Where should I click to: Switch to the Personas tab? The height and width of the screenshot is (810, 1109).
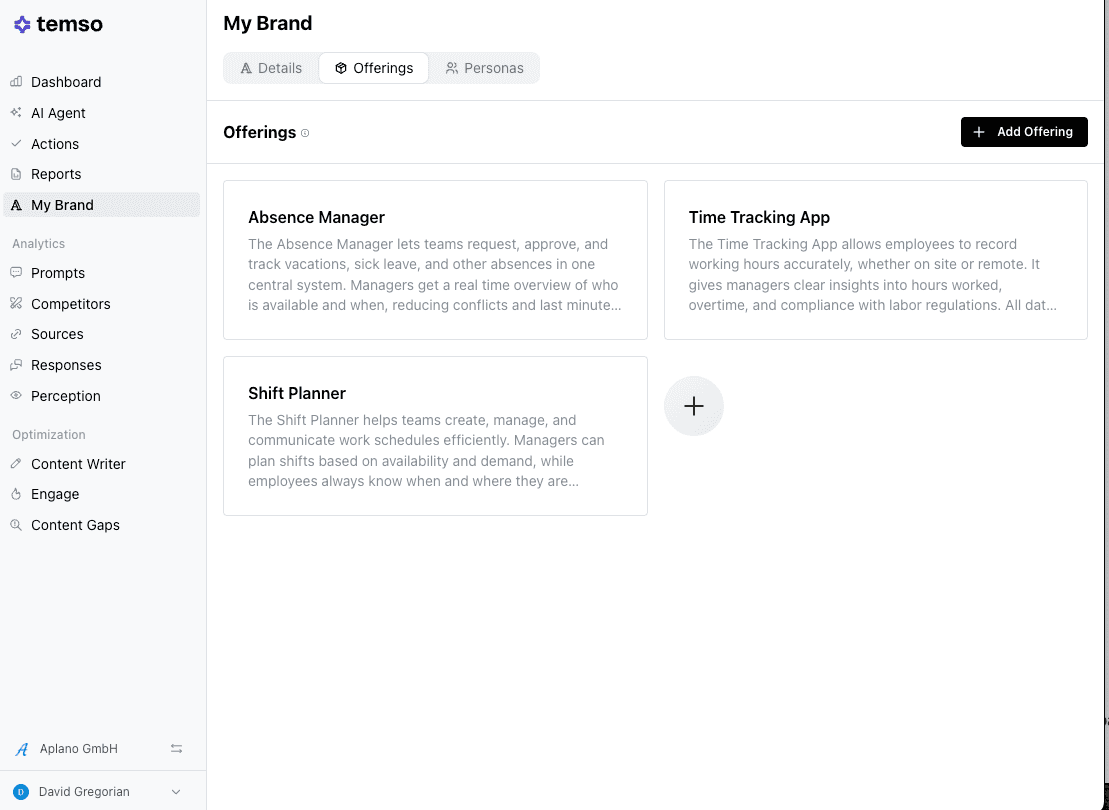[x=484, y=68]
